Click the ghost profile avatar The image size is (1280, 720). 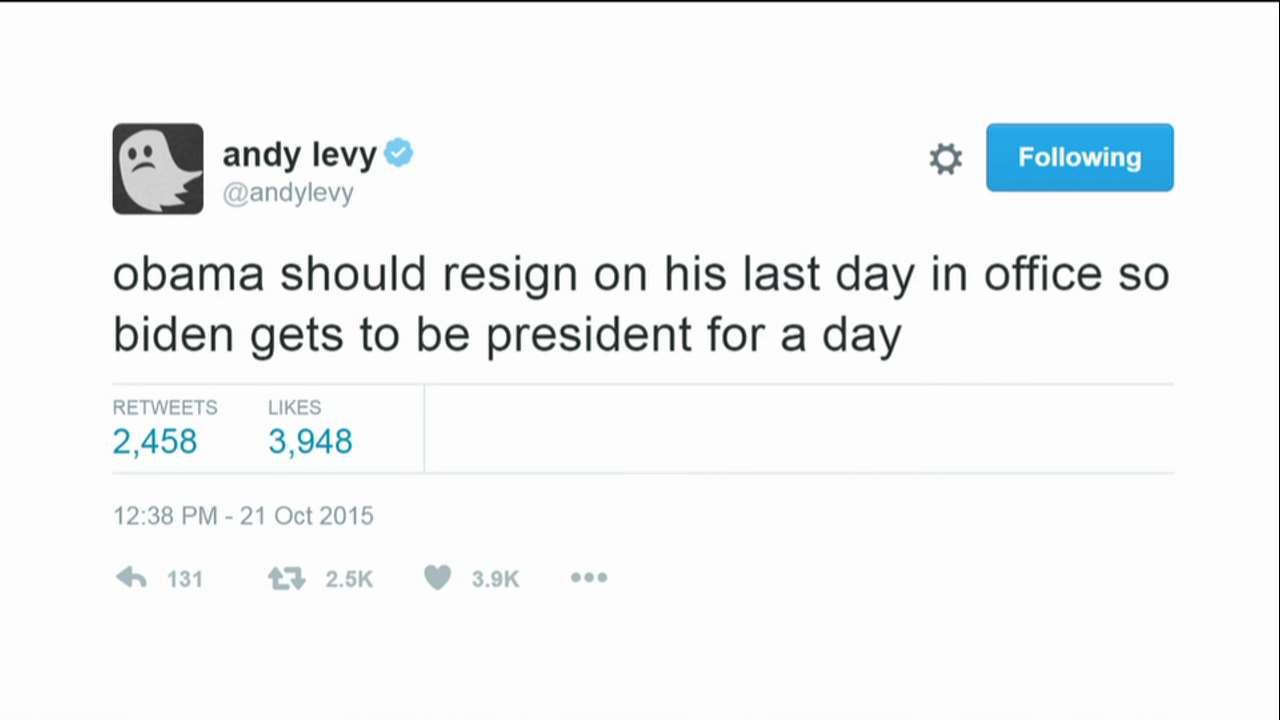[x=158, y=169]
